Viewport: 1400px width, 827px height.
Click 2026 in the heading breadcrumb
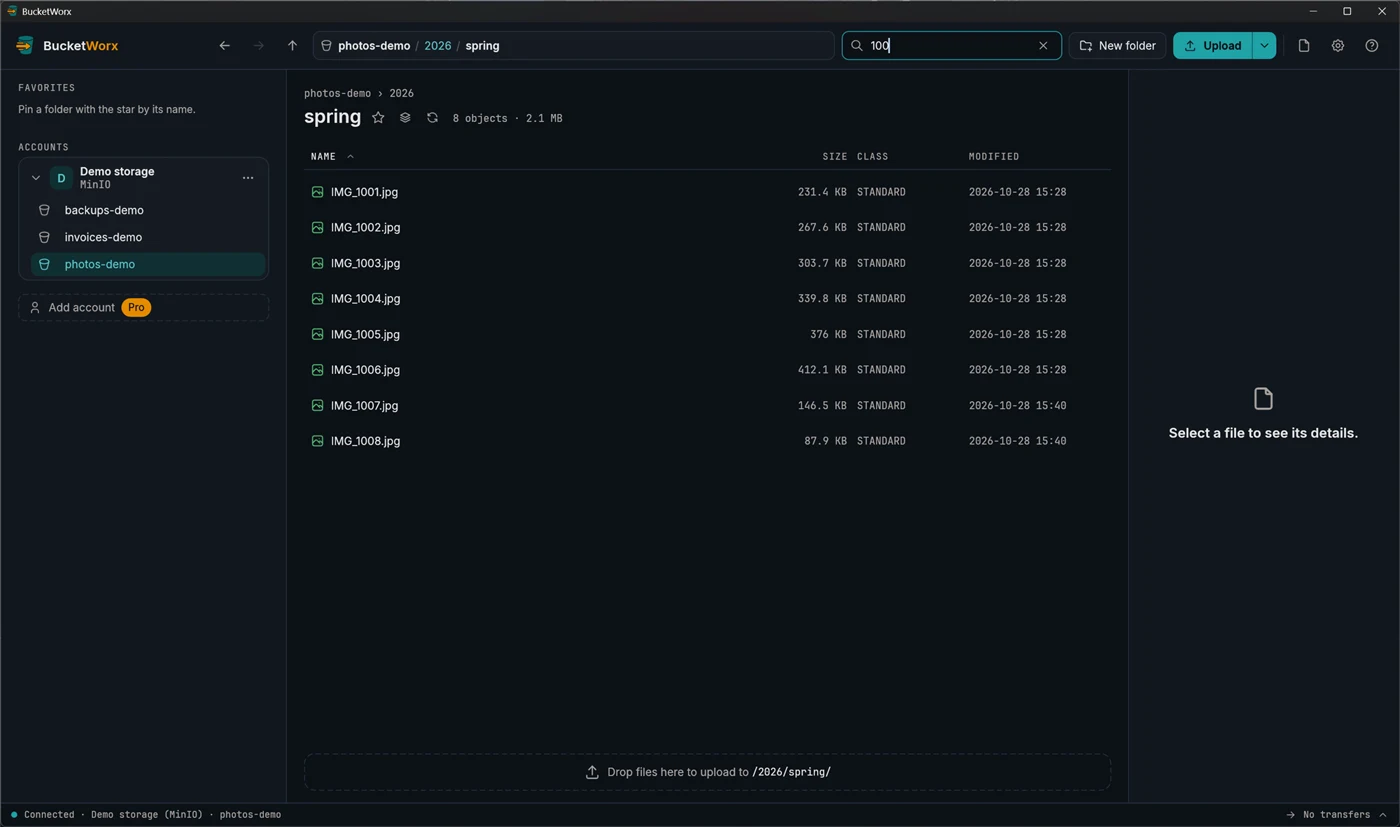pos(401,93)
